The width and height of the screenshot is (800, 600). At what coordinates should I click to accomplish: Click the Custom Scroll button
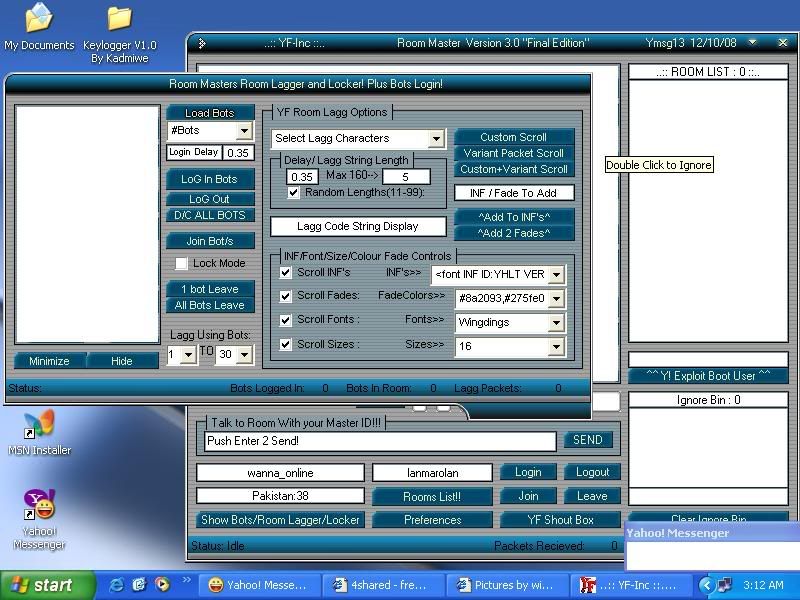(x=514, y=137)
